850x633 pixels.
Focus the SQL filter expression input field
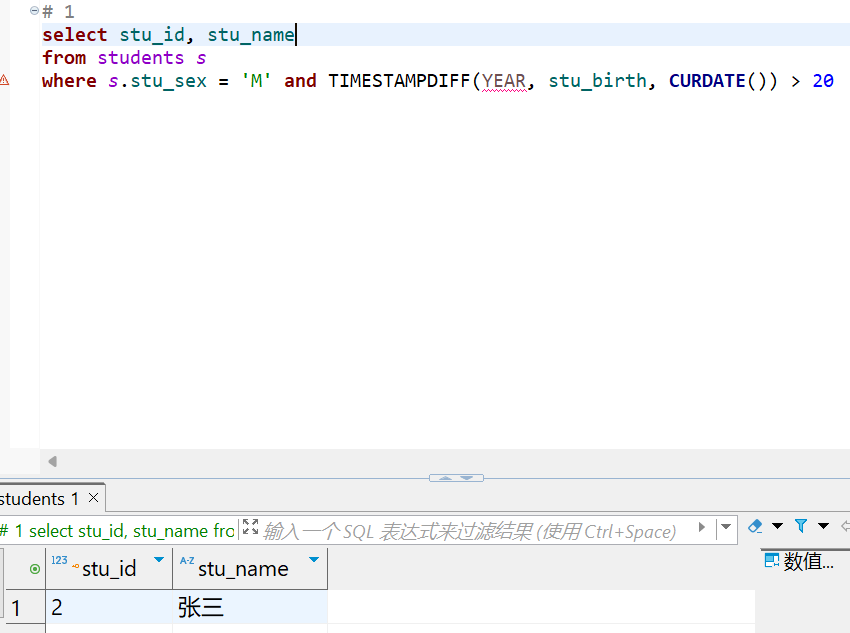(470, 531)
